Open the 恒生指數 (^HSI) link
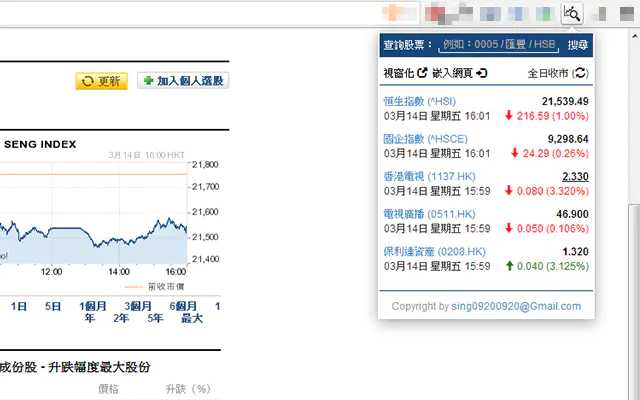 (x=420, y=102)
